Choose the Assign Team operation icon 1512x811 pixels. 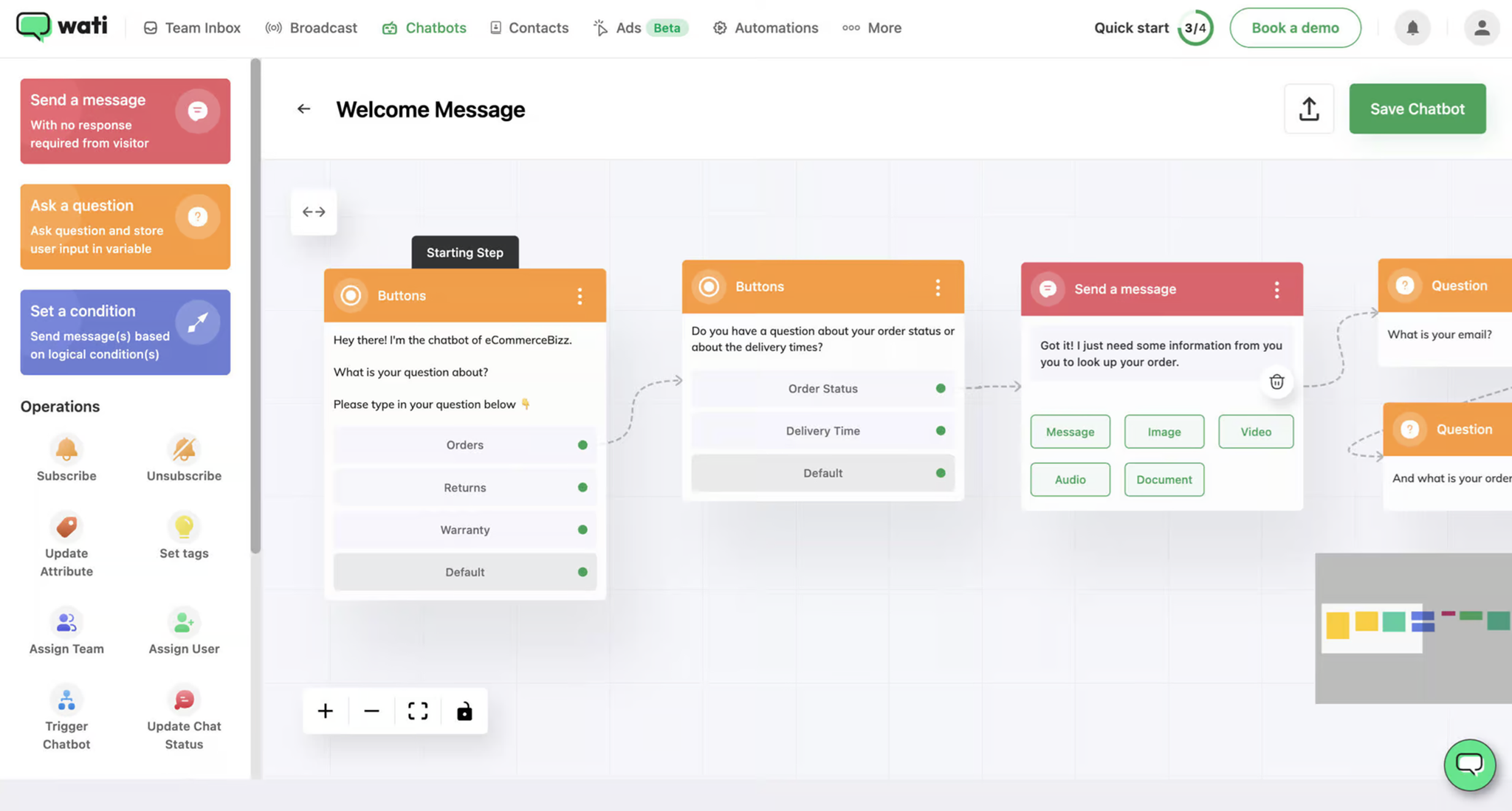(66, 622)
